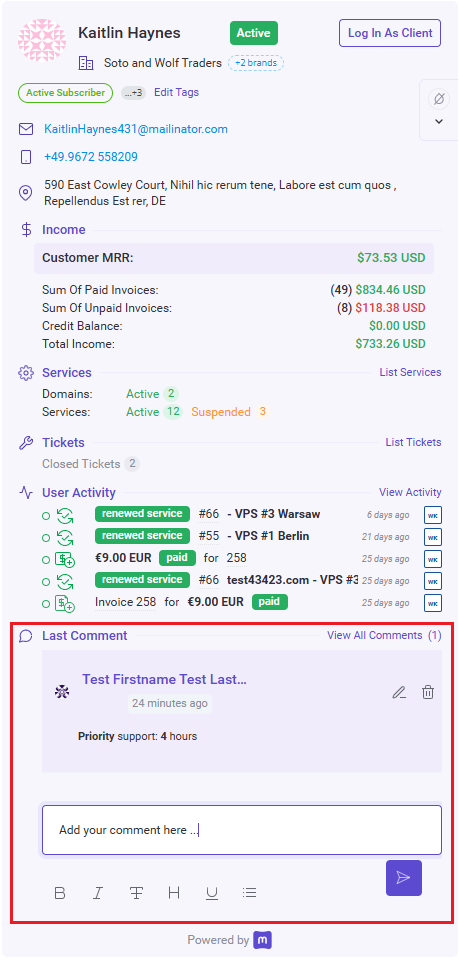Delete the comment with trash icon
The width and height of the screenshot is (459, 960).
pos(428,692)
